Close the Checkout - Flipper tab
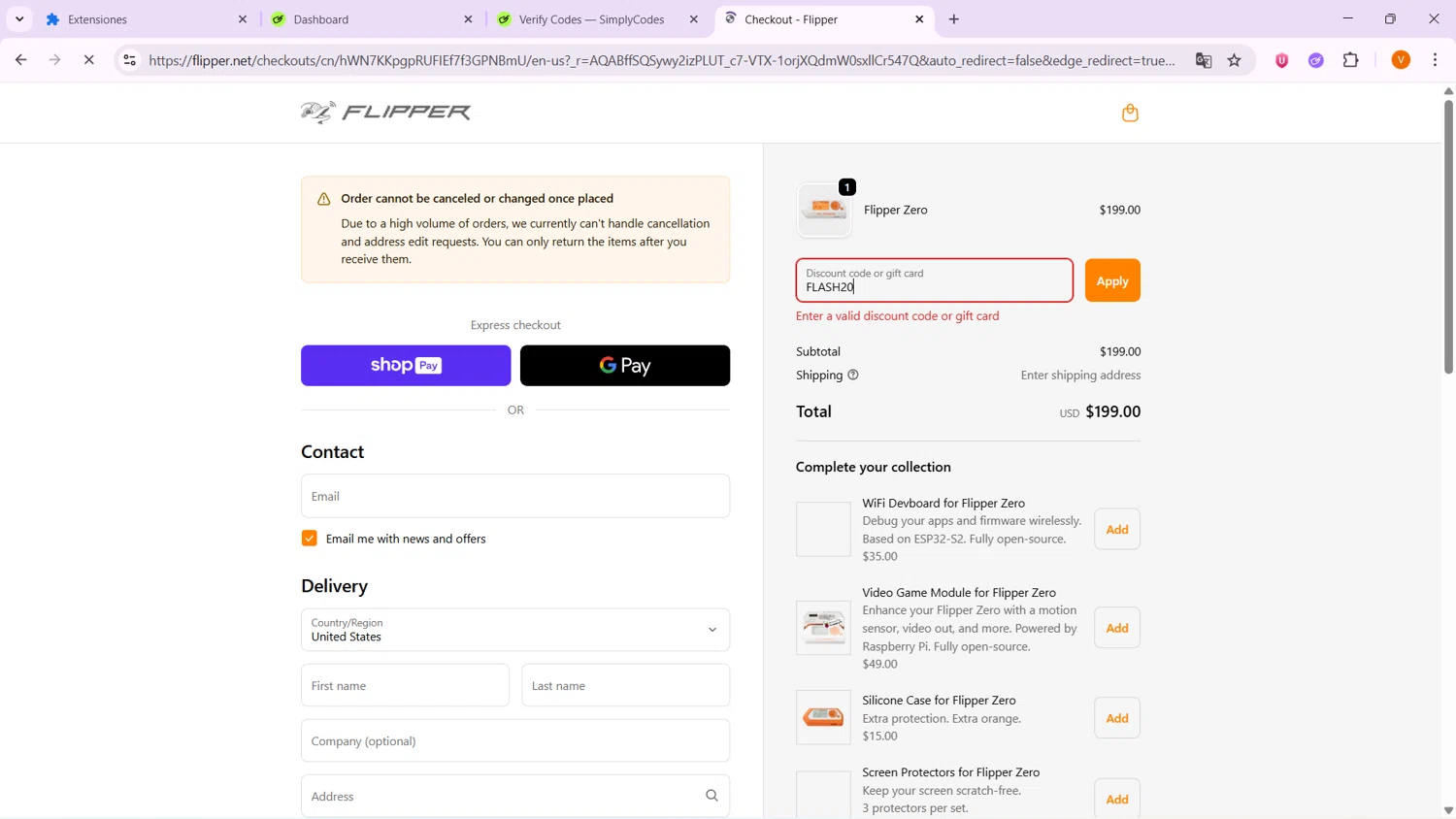The height and width of the screenshot is (819, 1456). tap(919, 19)
